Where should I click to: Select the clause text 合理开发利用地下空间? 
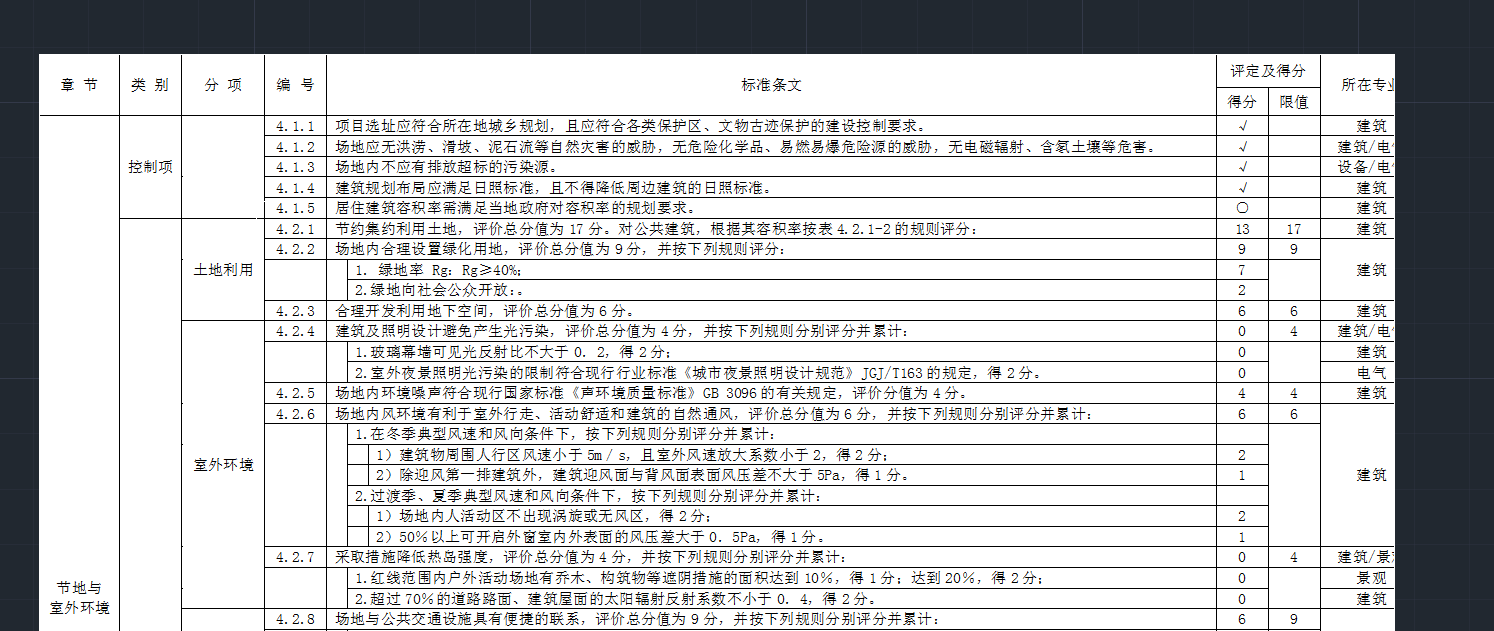486,311
